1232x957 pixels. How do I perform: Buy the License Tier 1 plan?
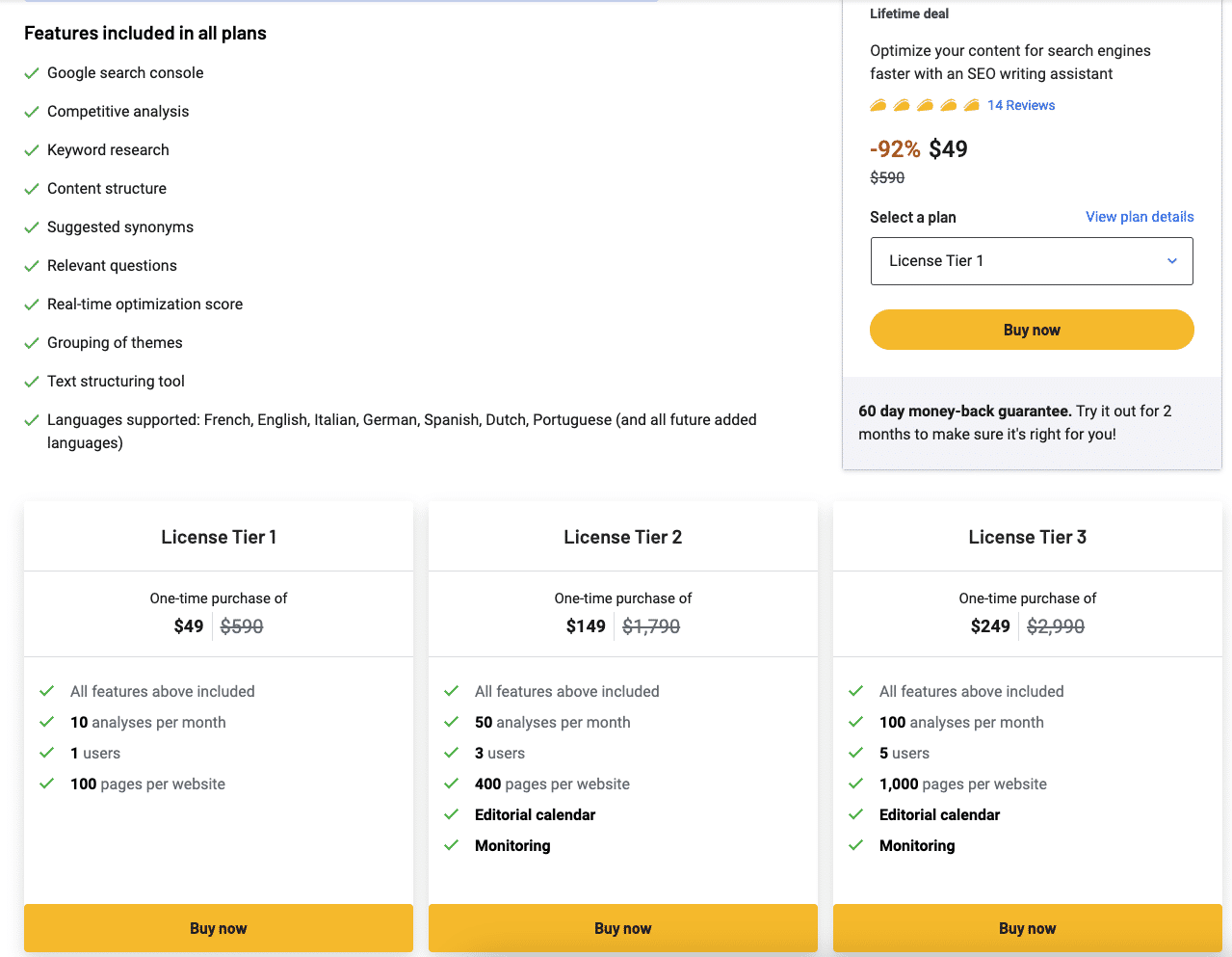point(219,928)
